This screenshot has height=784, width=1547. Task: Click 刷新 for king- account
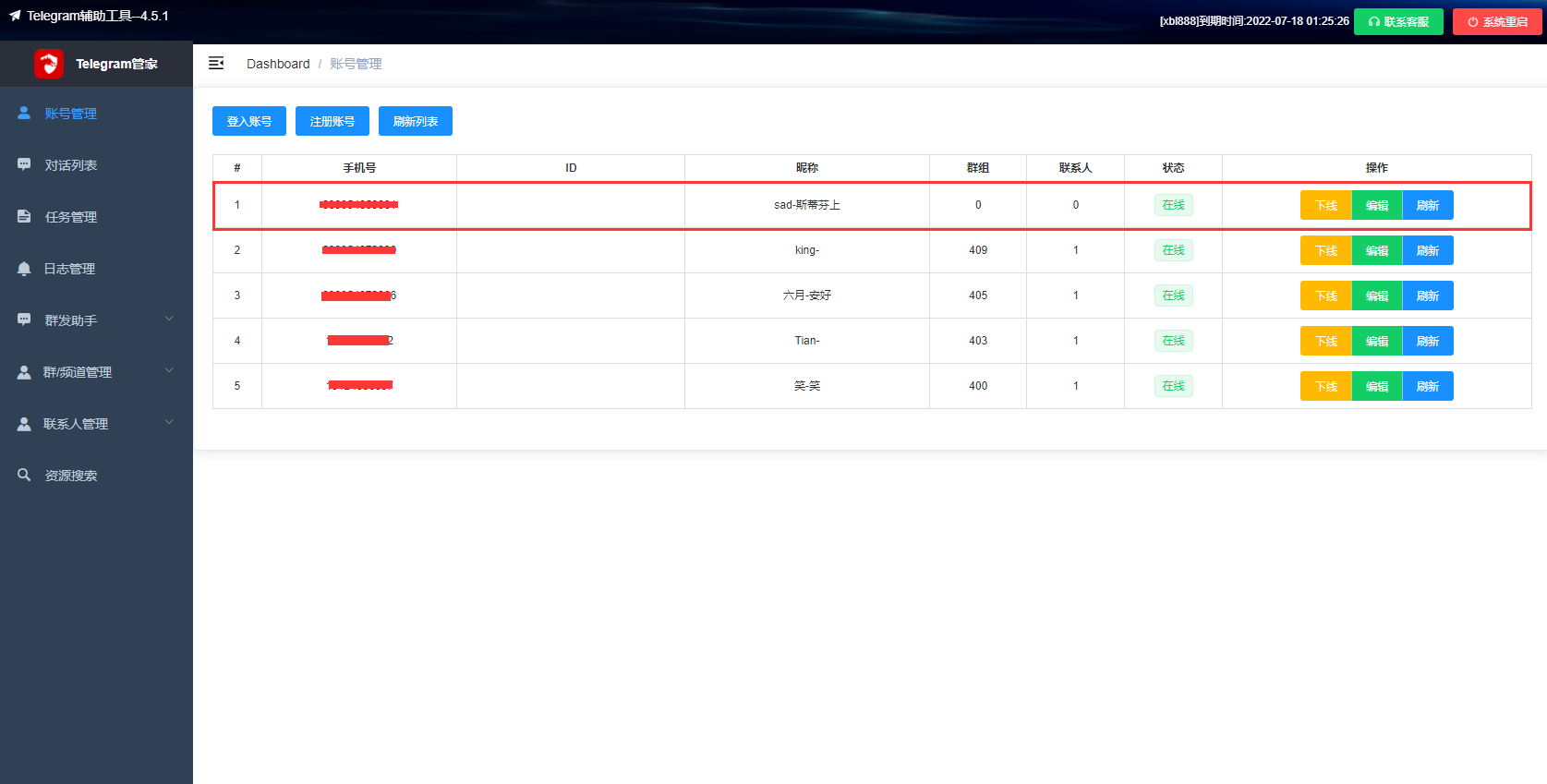point(1428,250)
